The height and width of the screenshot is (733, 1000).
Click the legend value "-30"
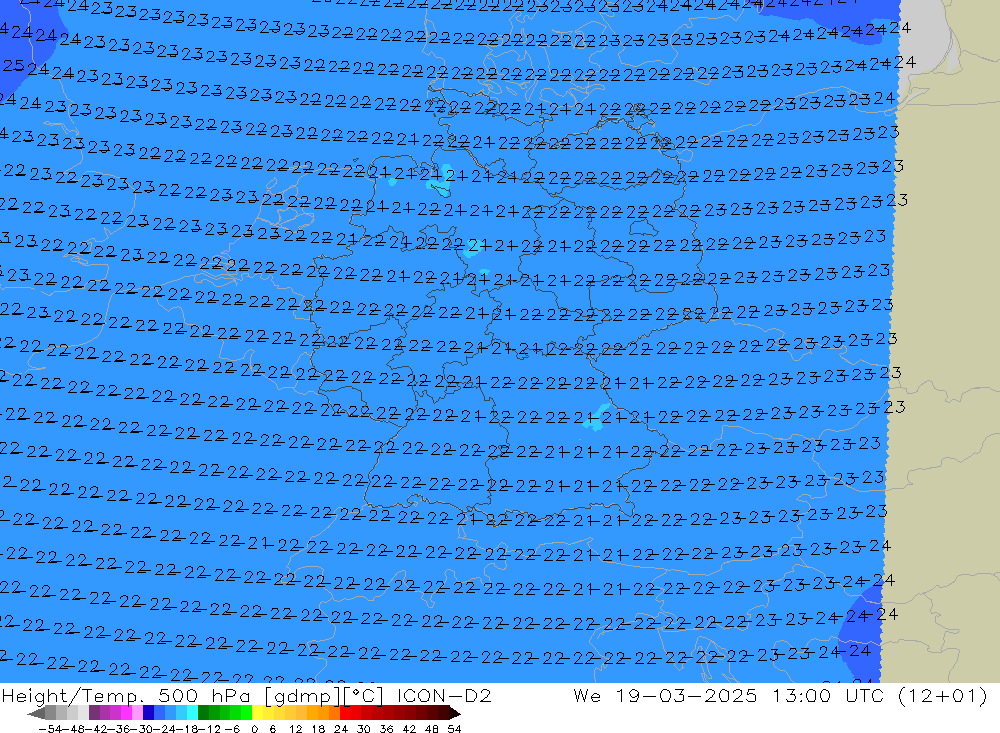click(143, 729)
